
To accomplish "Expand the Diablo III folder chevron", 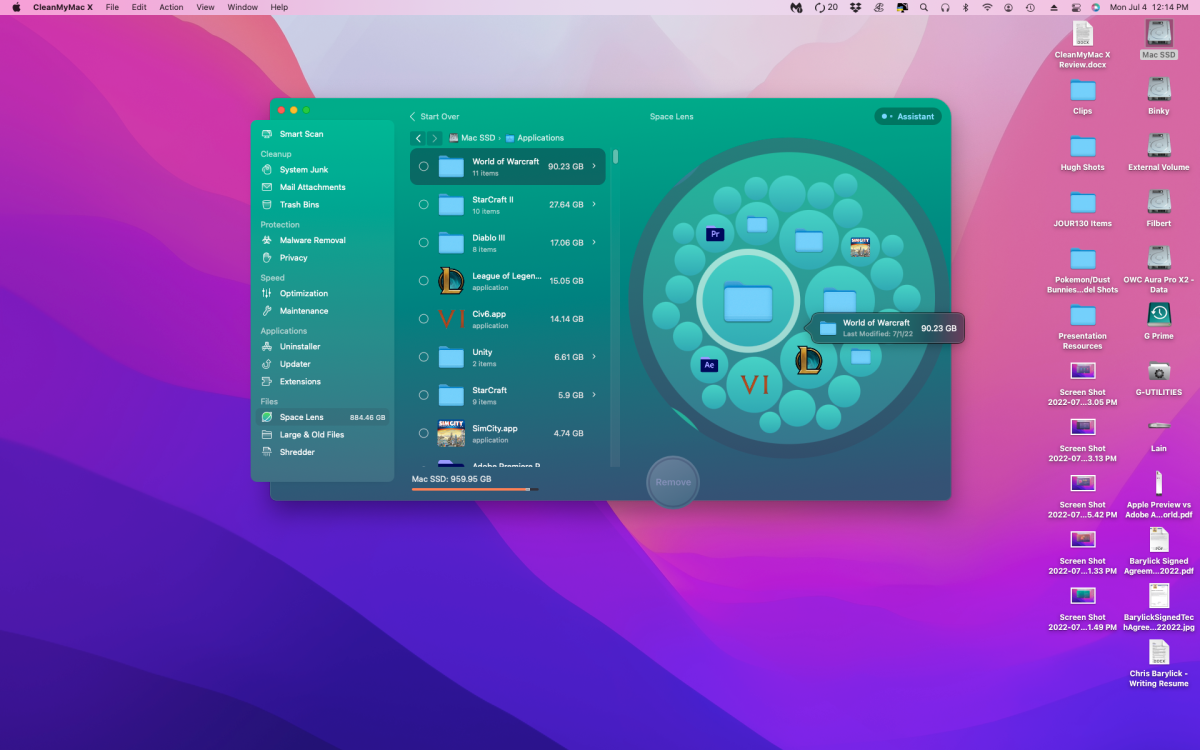I will pos(594,243).
